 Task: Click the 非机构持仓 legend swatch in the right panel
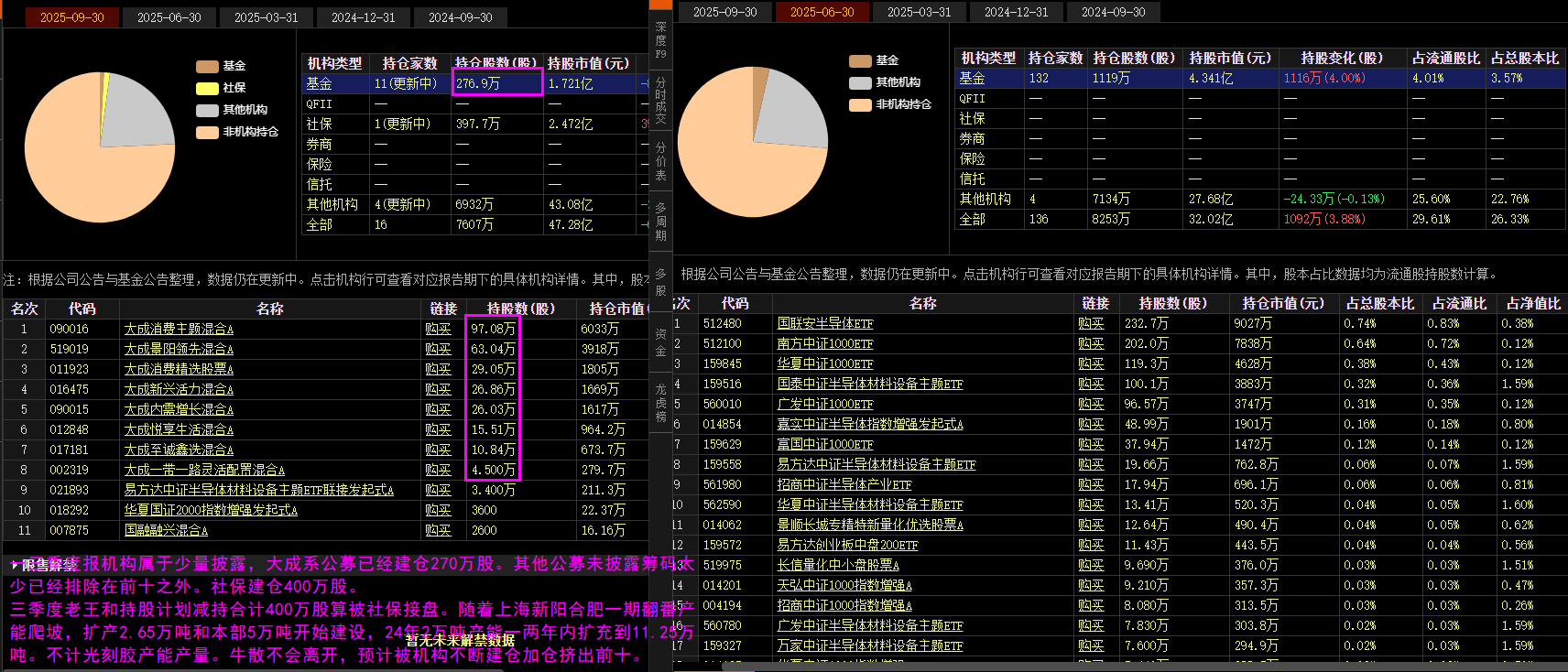click(860, 104)
